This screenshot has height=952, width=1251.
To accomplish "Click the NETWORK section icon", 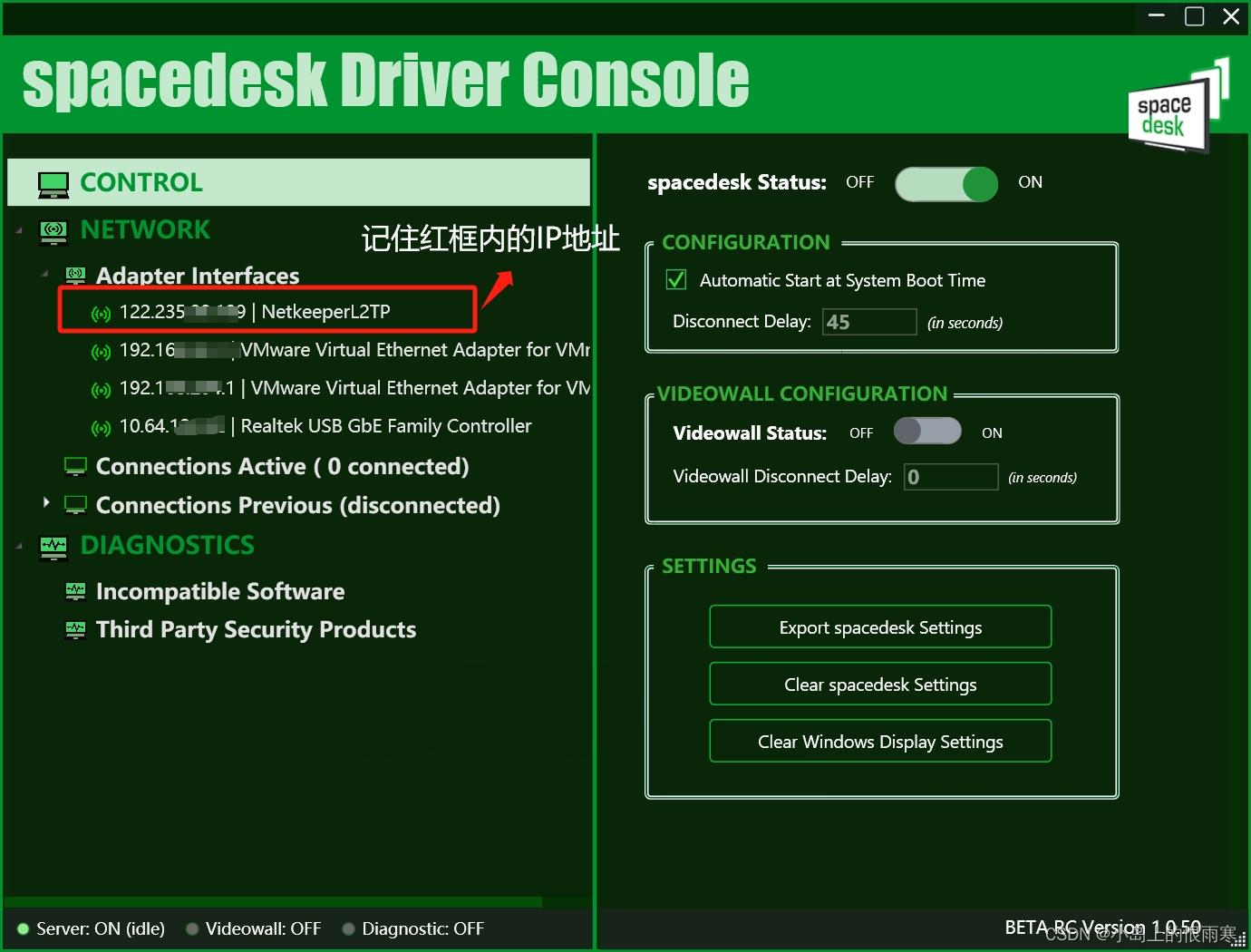I will [x=53, y=231].
